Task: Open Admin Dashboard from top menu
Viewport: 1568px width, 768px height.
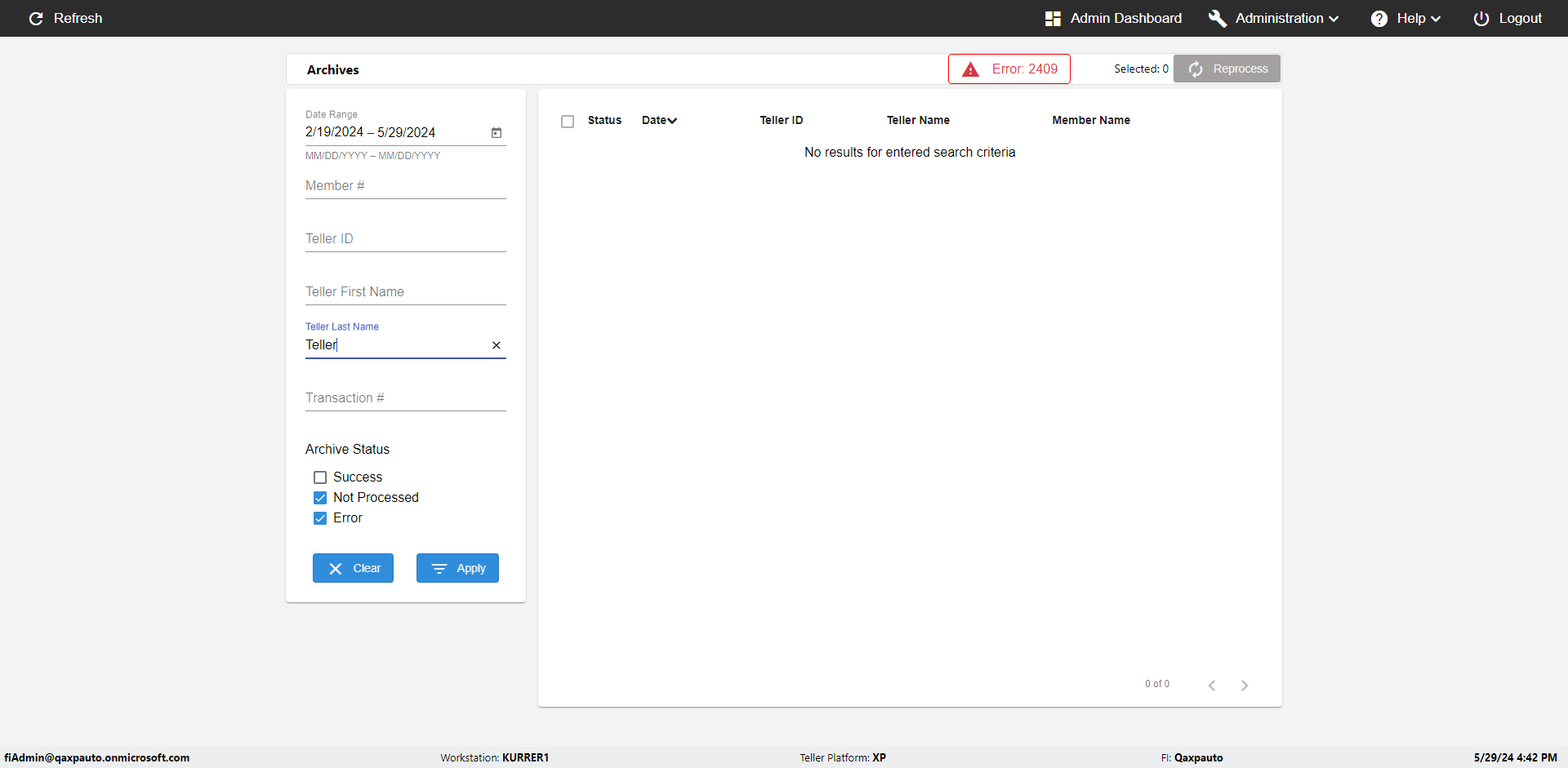Action: click(x=1113, y=18)
